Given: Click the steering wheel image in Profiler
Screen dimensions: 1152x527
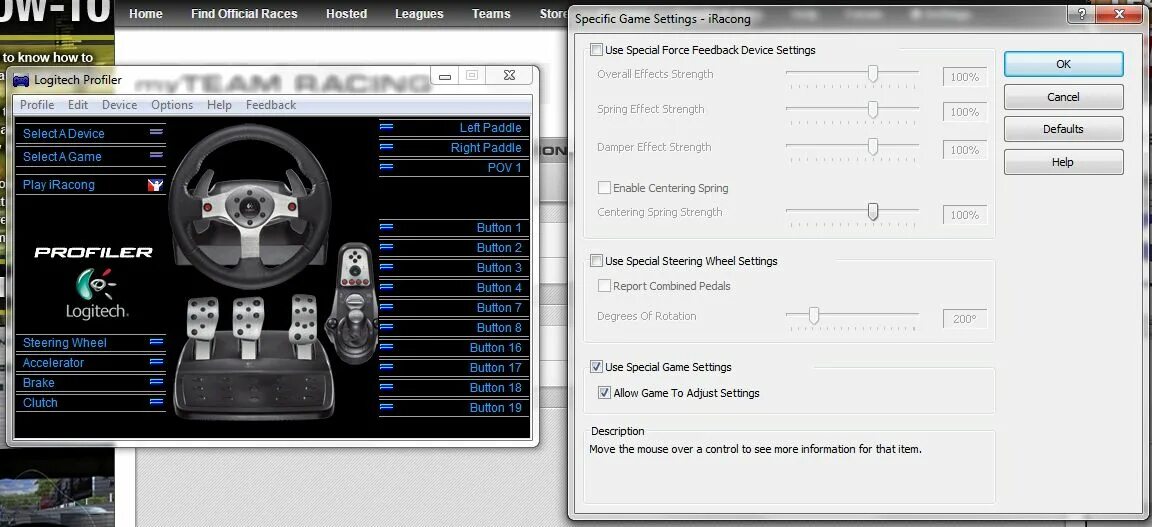Looking at the screenshot, I should [250, 207].
